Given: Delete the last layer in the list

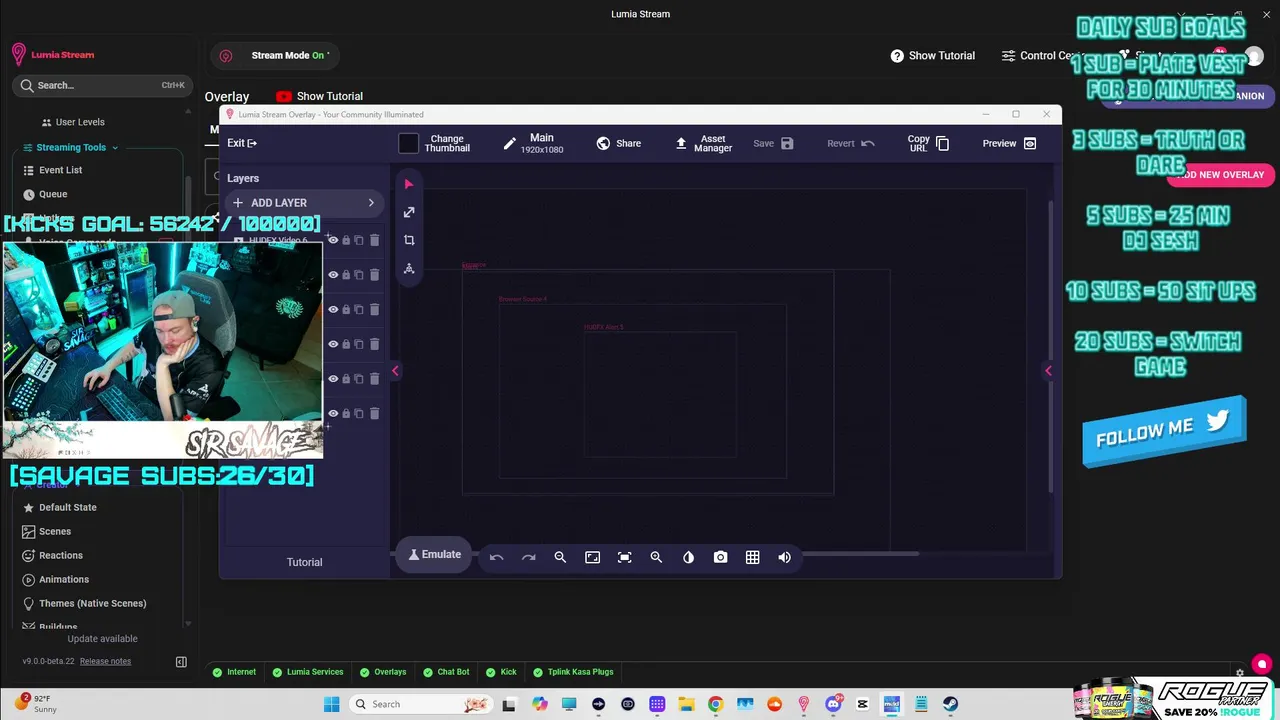Looking at the screenshot, I should tap(374, 413).
